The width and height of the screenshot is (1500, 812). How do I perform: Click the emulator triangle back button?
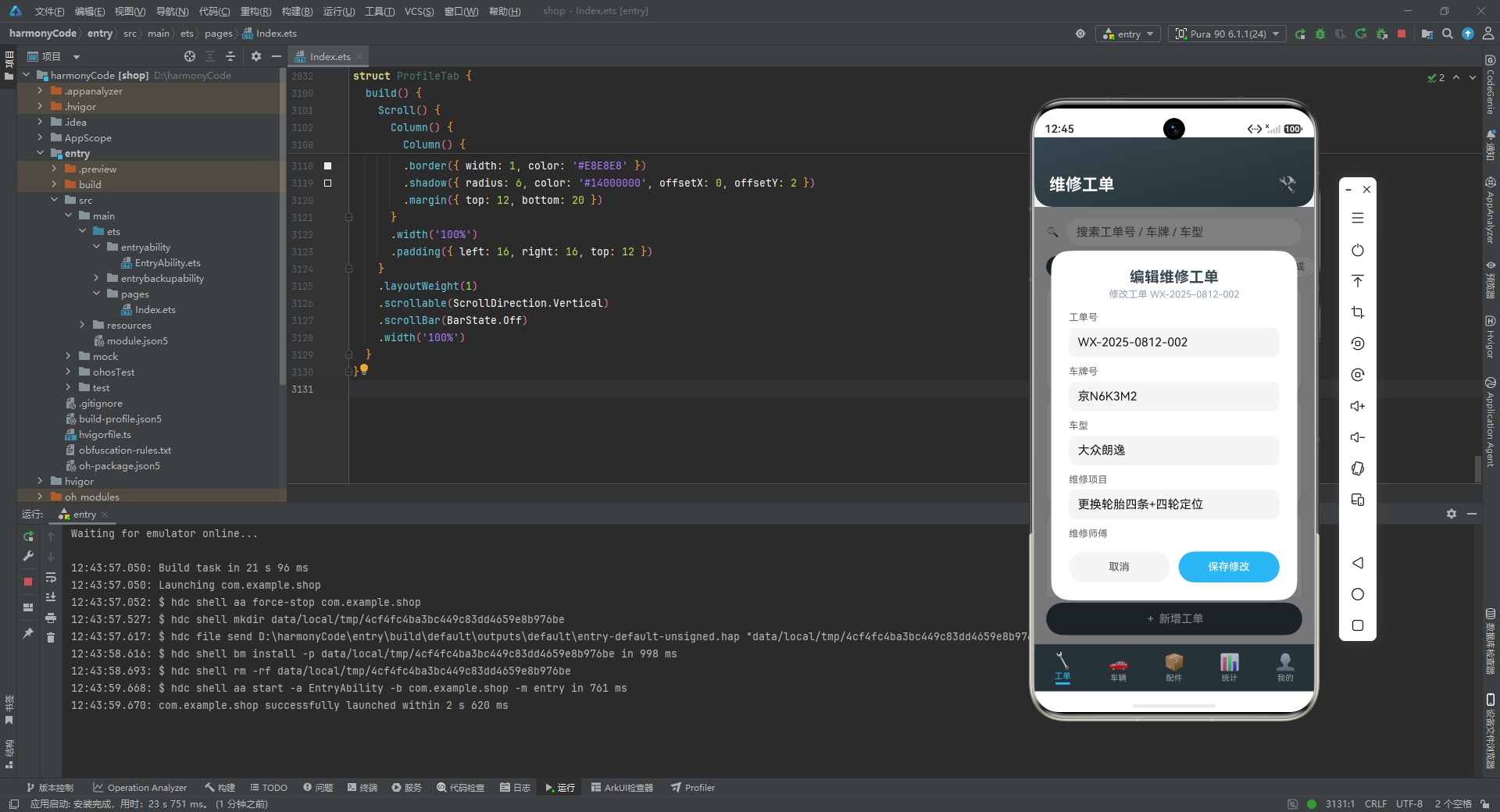[1358, 563]
